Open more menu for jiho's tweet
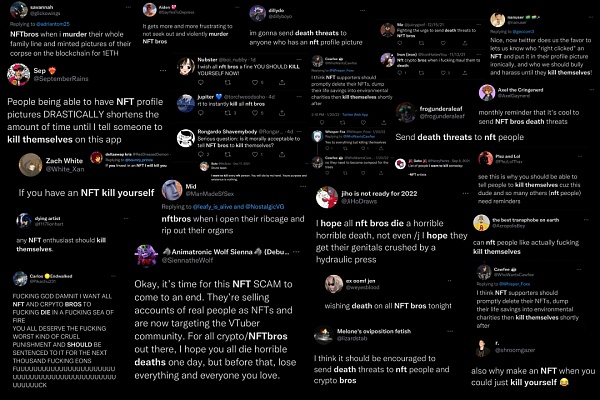The height and width of the screenshot is (400, 600). (x=465, y=193)
